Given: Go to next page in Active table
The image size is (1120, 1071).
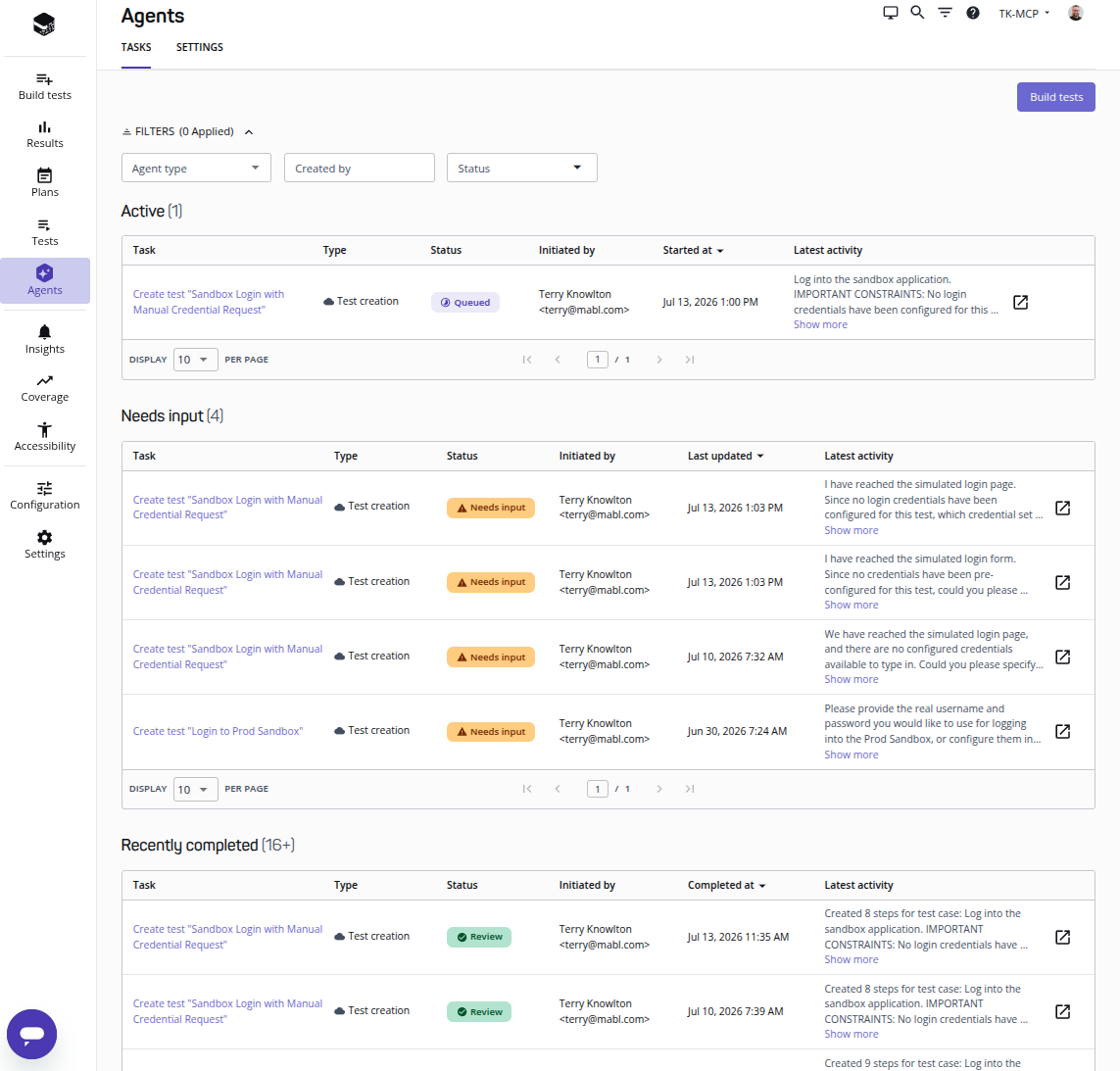Looking at the screenshot, I should click(659, 360).
